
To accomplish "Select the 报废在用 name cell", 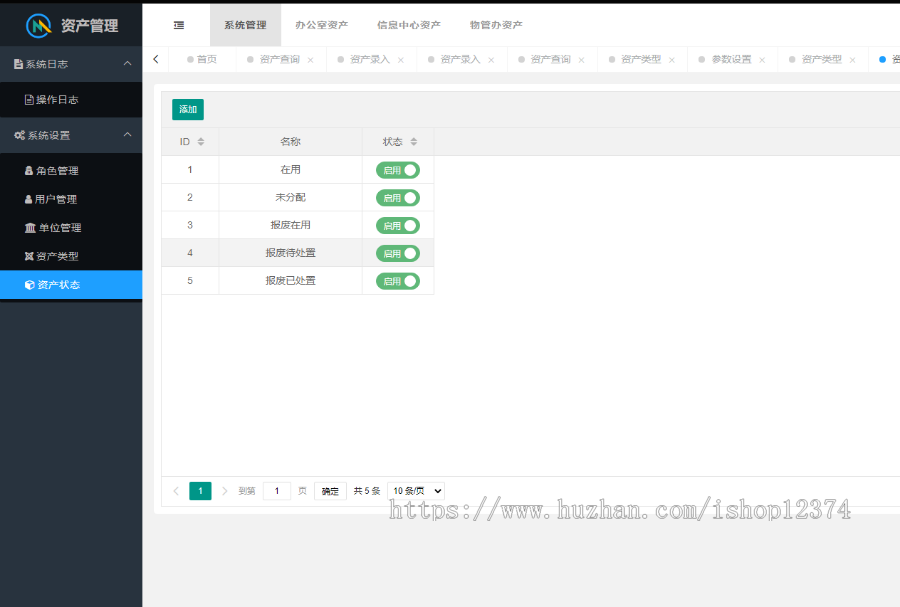I will coord(290,225).
